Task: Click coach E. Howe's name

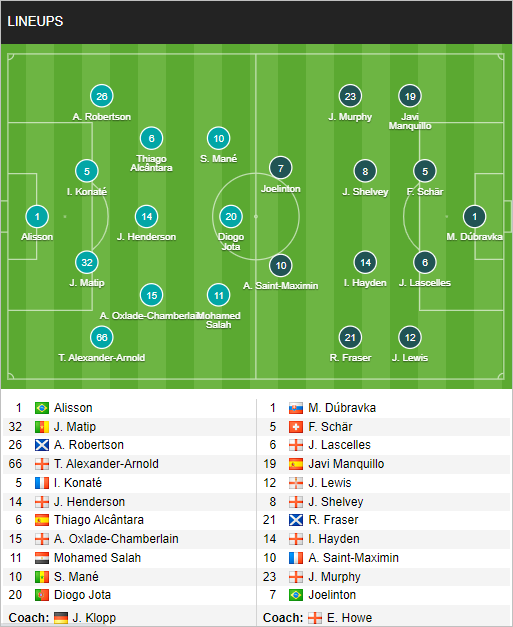Action: (349, 617)
